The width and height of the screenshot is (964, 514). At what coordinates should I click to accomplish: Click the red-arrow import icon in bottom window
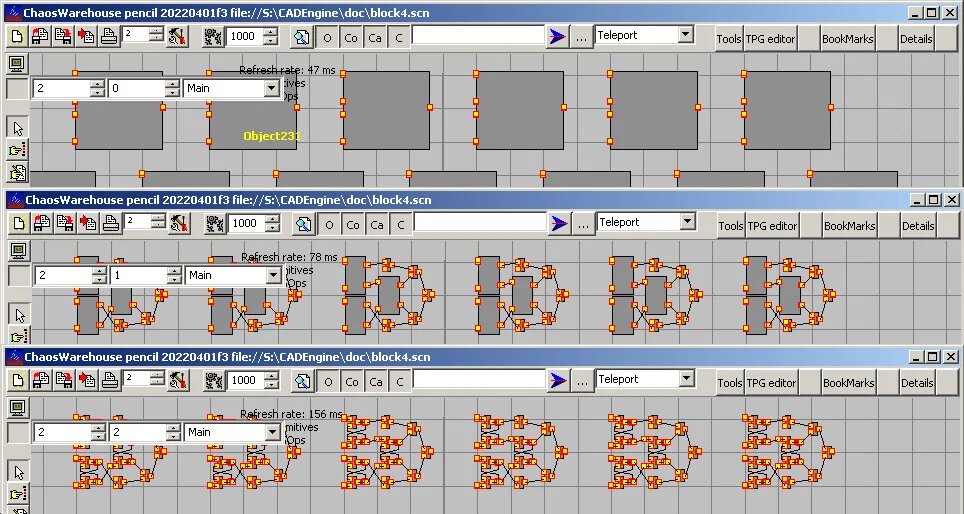87,381
